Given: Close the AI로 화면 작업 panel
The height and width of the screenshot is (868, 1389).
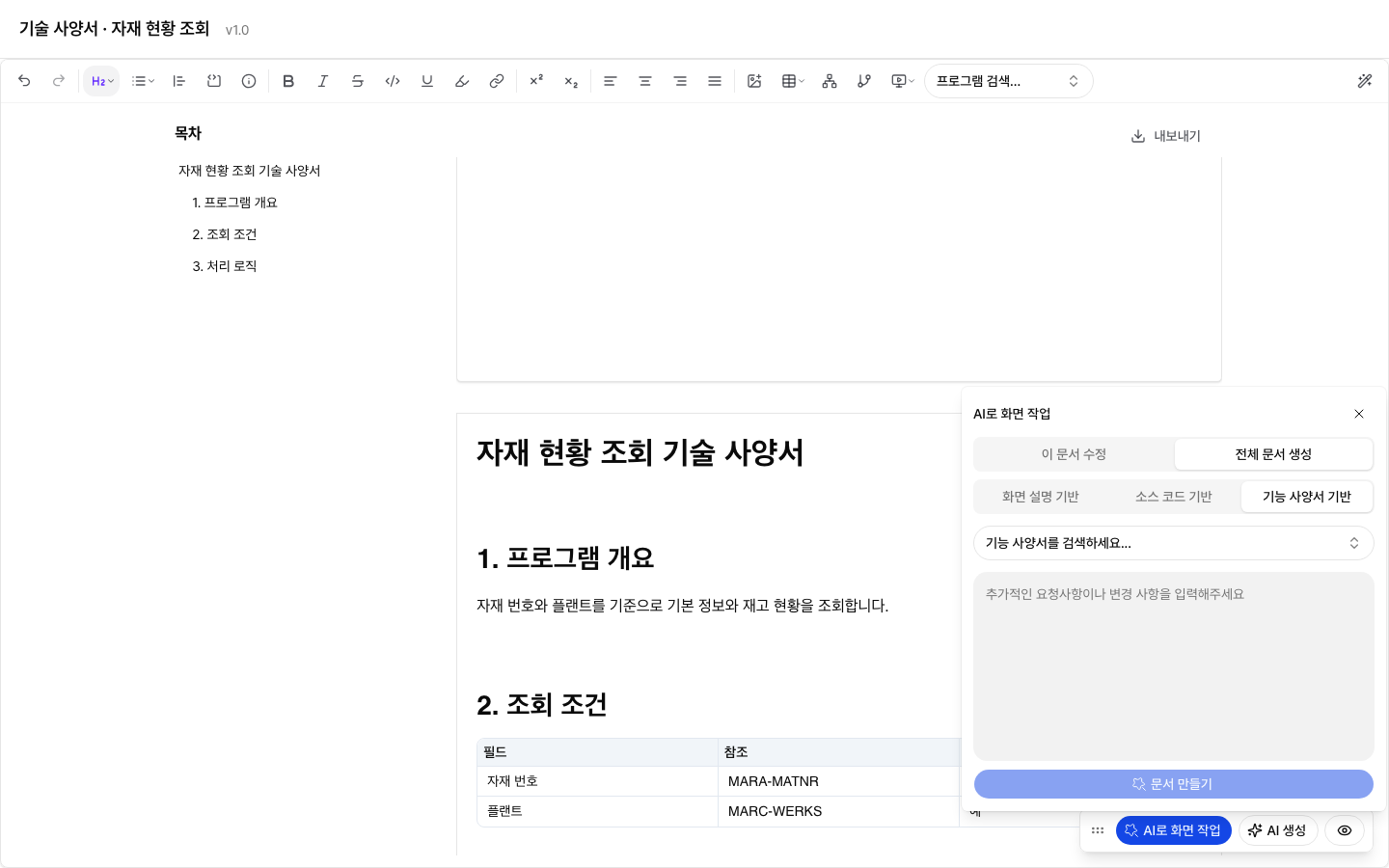Looking at the screenshot, I should pos(1359,414).
